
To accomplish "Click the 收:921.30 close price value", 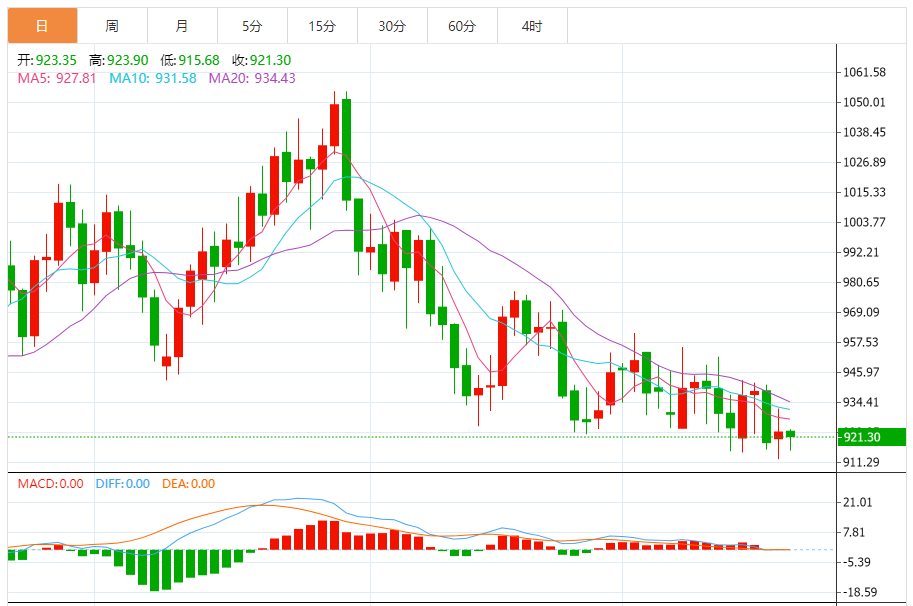I will 261,60.
